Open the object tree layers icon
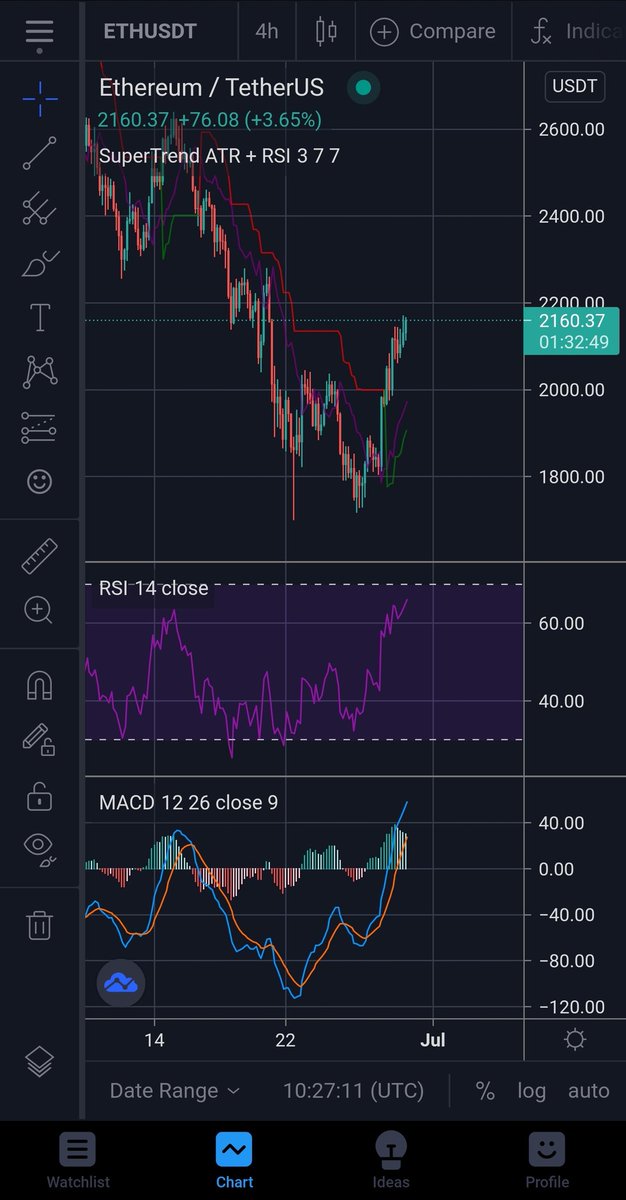The width and height of the screenshot is (626, 1200). coord(39,1061)
